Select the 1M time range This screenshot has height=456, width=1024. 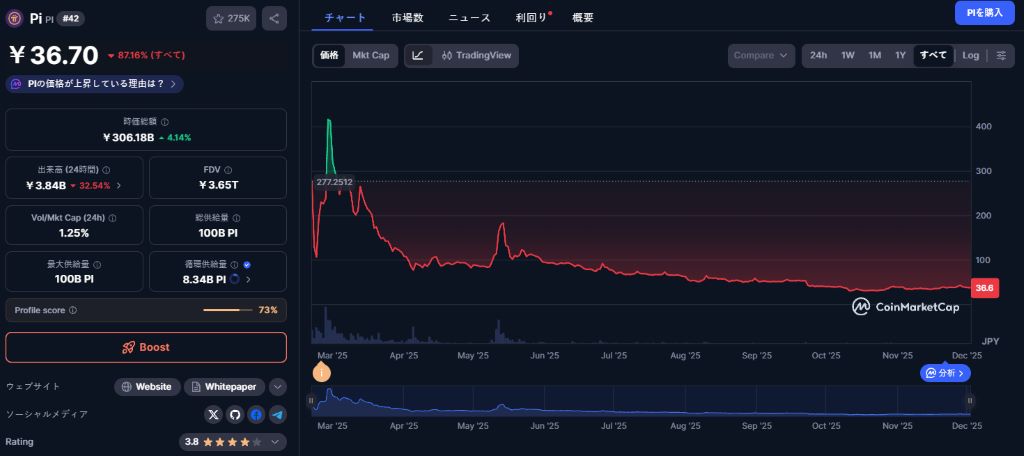pos(874,55)
